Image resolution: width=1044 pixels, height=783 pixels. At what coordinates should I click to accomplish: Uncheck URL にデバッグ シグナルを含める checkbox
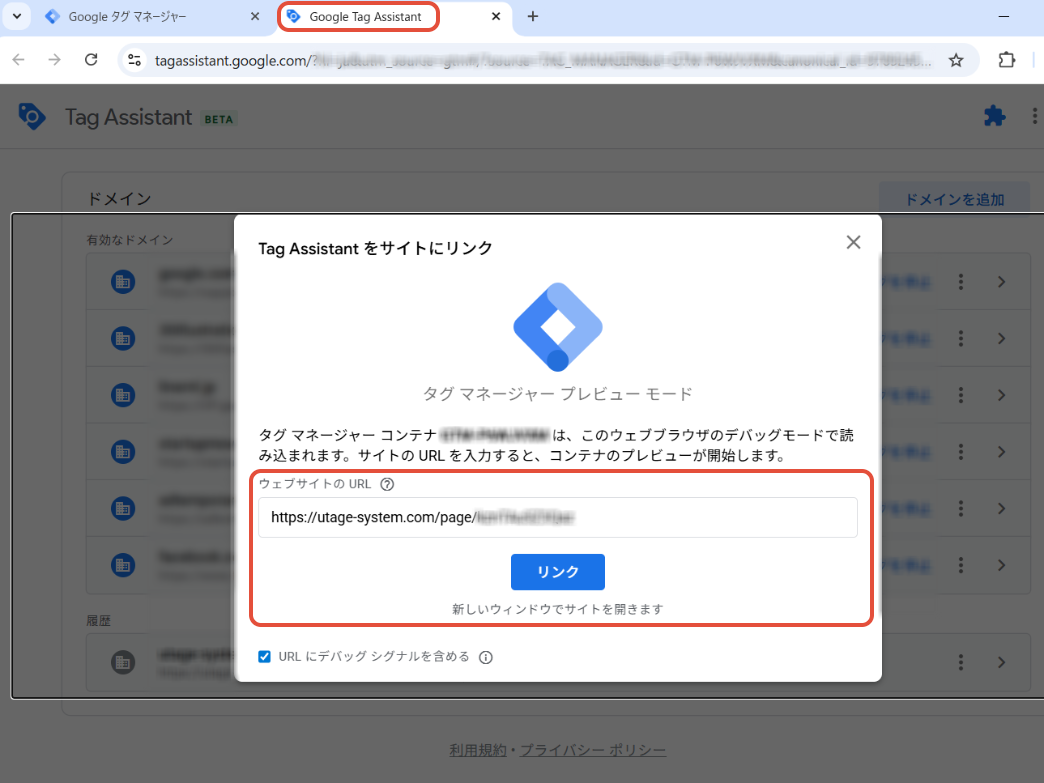click(x=265, y=657)
